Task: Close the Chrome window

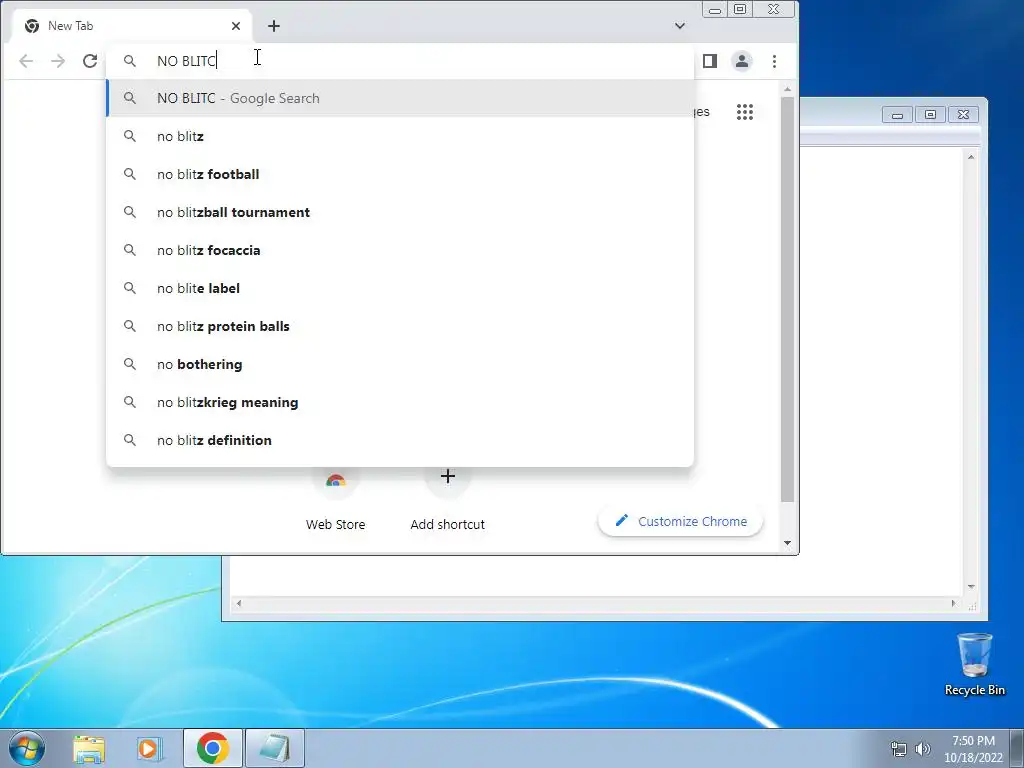Action: [774, 9]
